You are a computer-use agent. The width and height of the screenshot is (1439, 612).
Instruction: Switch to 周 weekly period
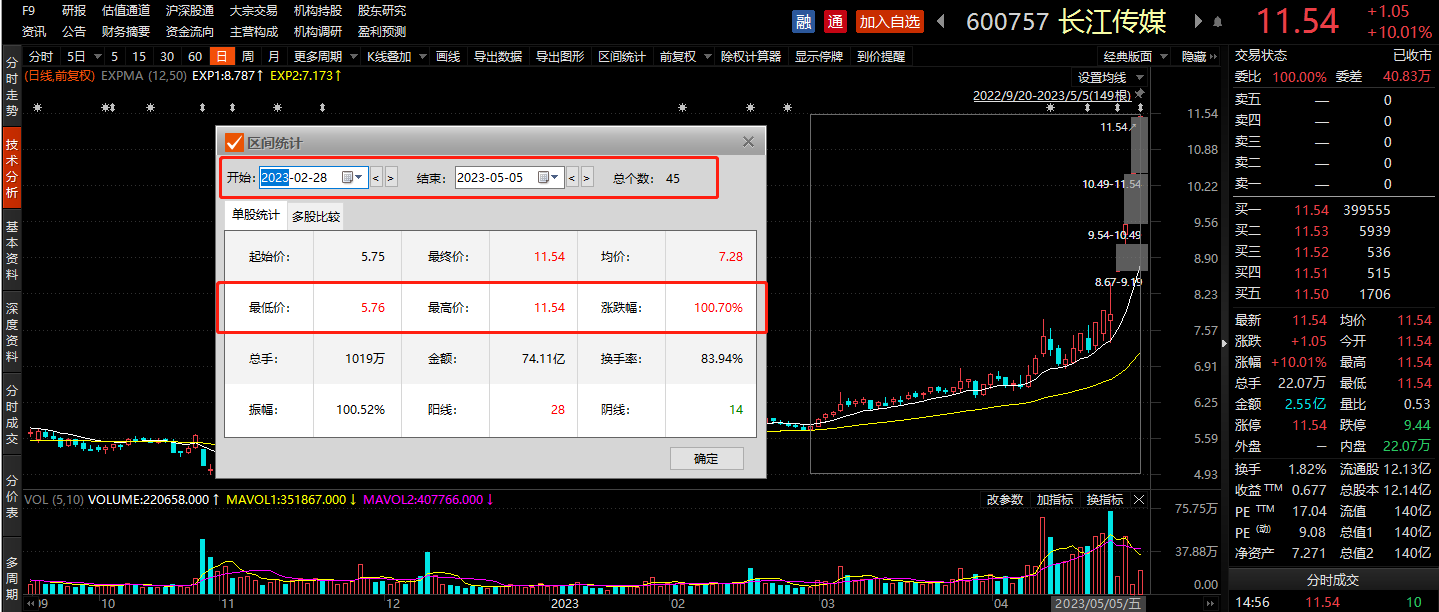point(247,57)
